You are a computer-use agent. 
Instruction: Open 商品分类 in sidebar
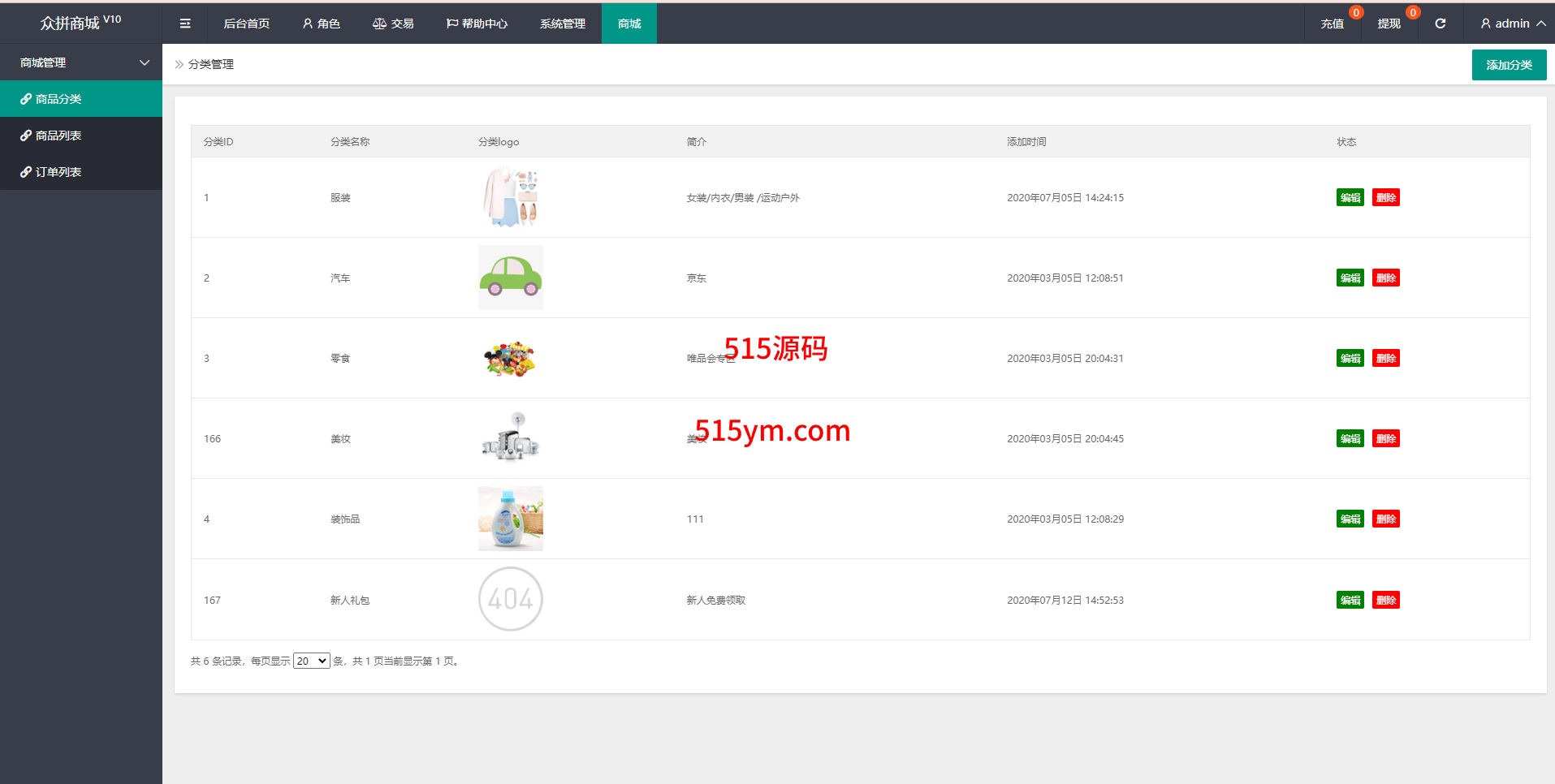tap(81, 99)
